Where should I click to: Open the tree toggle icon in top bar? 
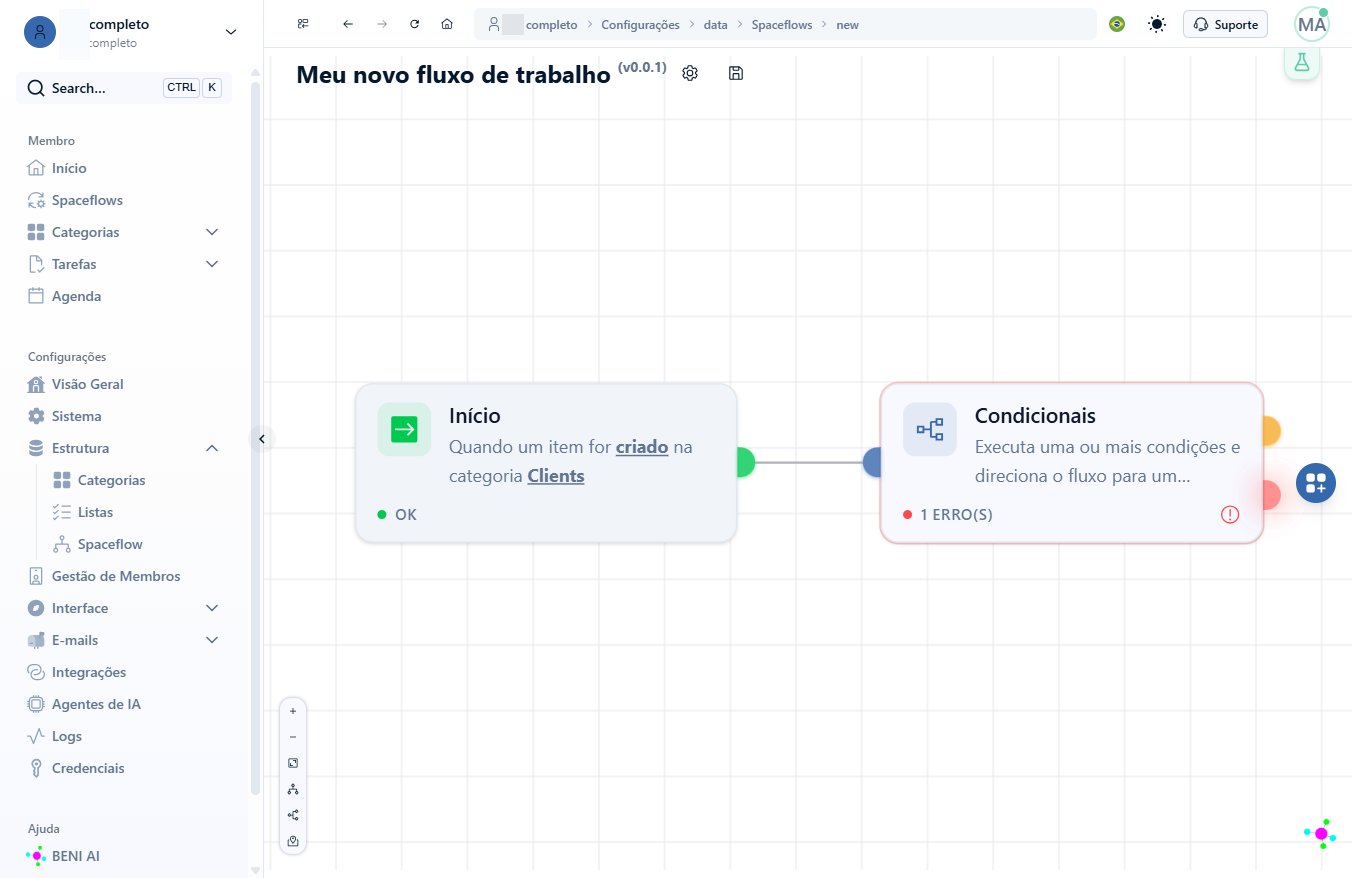click(303, 24)
